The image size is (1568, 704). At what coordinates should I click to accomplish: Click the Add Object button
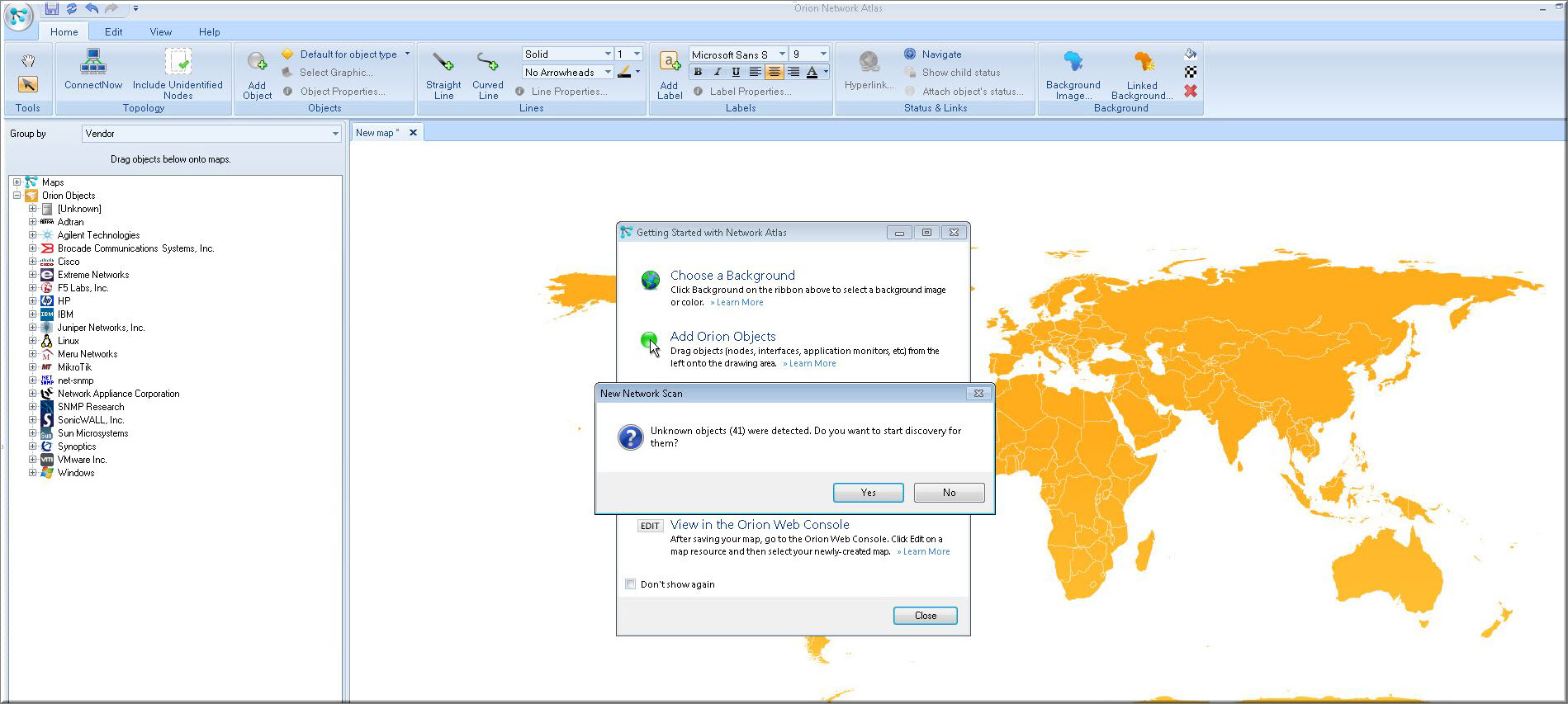(257, 73)
